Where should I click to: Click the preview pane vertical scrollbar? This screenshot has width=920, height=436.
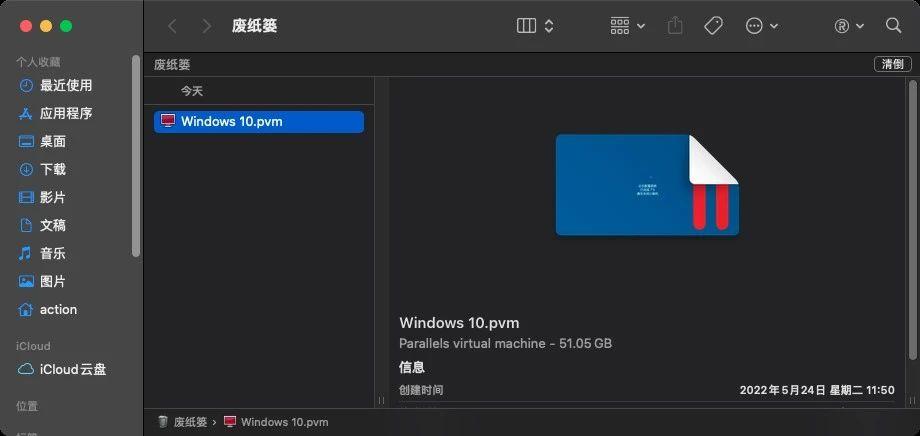click(912, 219)
